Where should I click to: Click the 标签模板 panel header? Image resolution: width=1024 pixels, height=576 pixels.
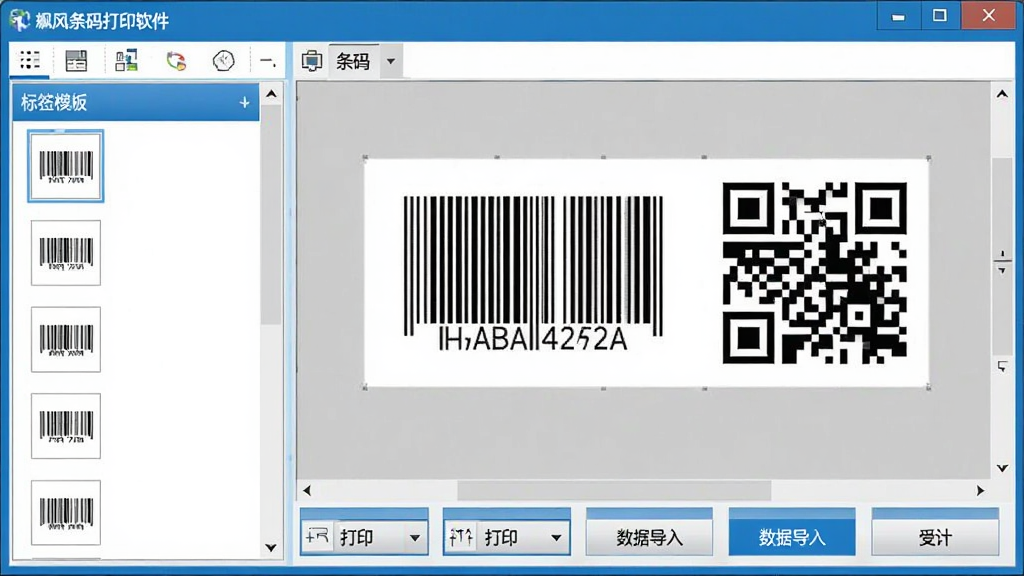(136, 103)
